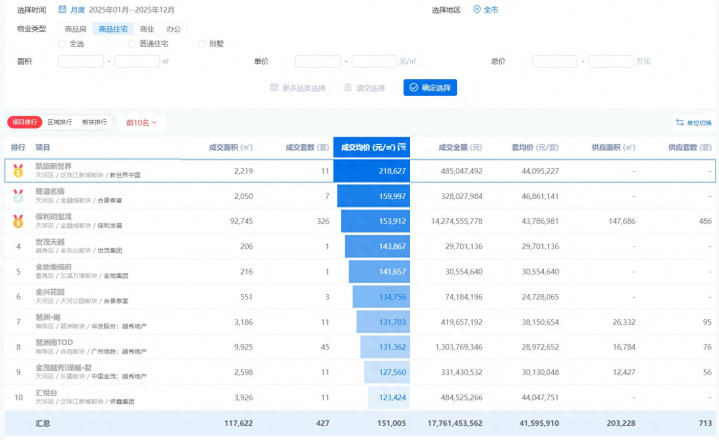Check the 全选 checkbox
This screenshot has height=440, width=719.
(x=63, y=44)
